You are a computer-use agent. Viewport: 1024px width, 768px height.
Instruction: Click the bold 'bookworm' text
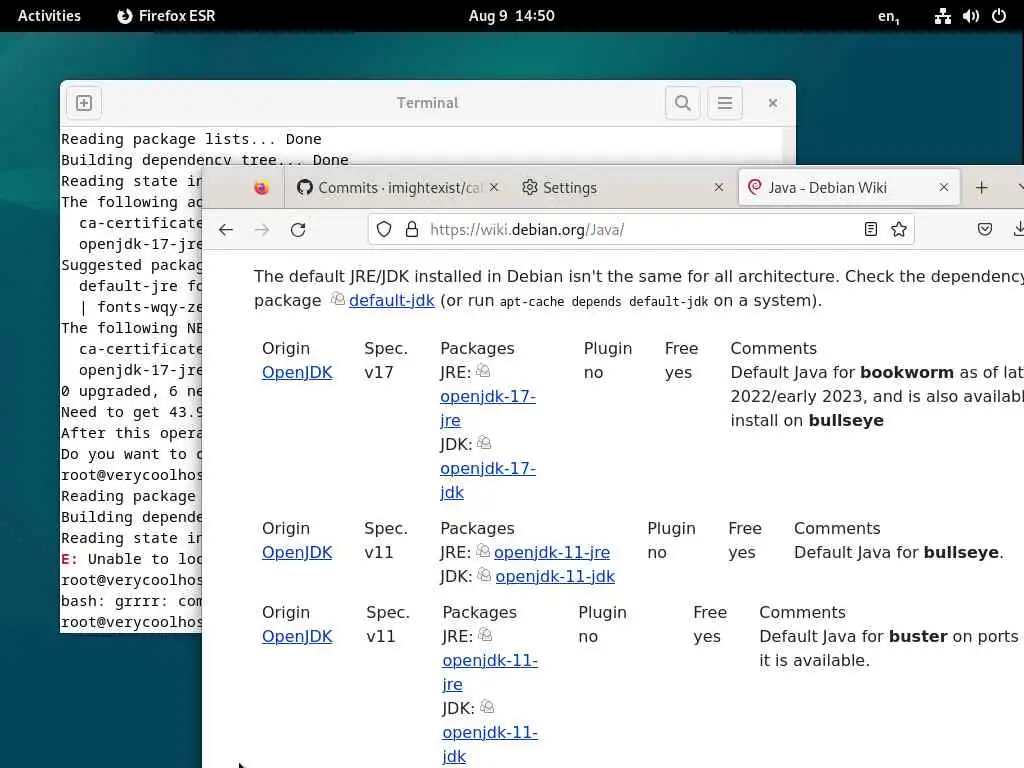(906, 372)
